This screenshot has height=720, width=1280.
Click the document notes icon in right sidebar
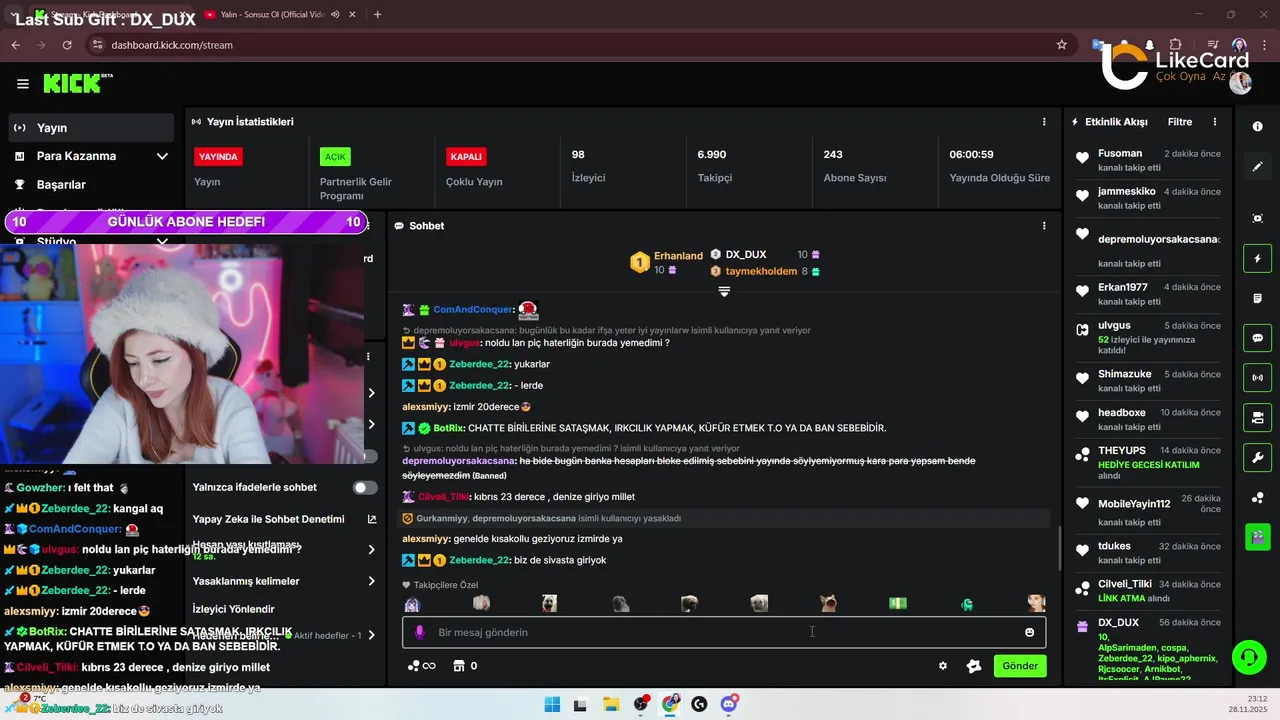[1257, 298]
